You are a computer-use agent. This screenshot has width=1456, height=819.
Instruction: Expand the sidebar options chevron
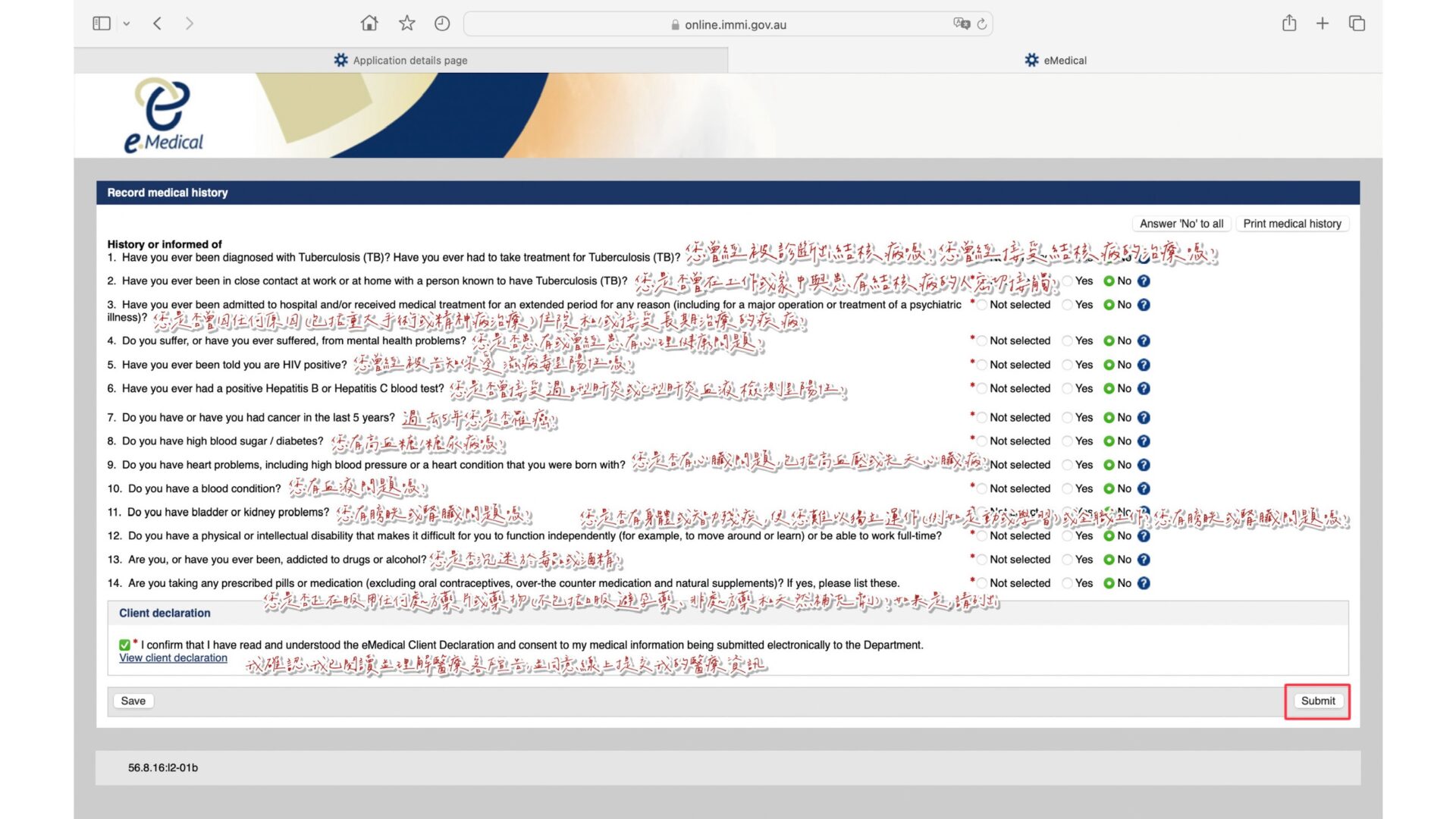[127, 24]
